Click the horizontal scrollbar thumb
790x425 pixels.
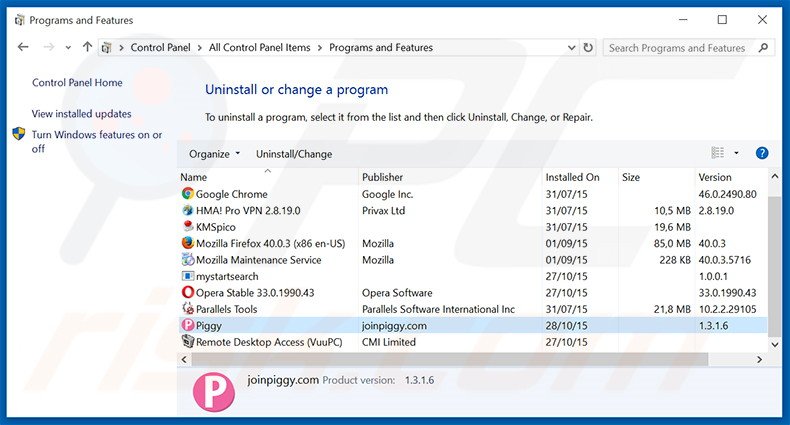449,360
